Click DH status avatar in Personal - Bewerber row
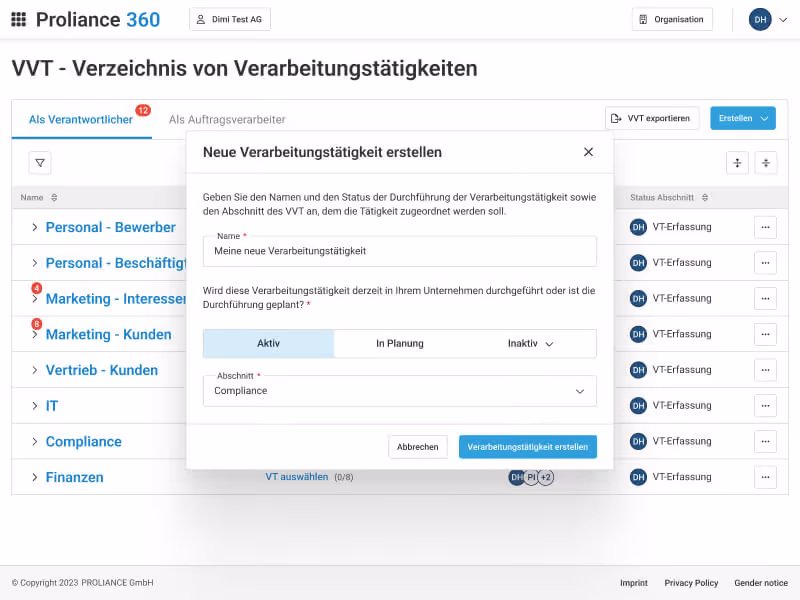This screenshot has height=600, width=800. click(638, 227)
